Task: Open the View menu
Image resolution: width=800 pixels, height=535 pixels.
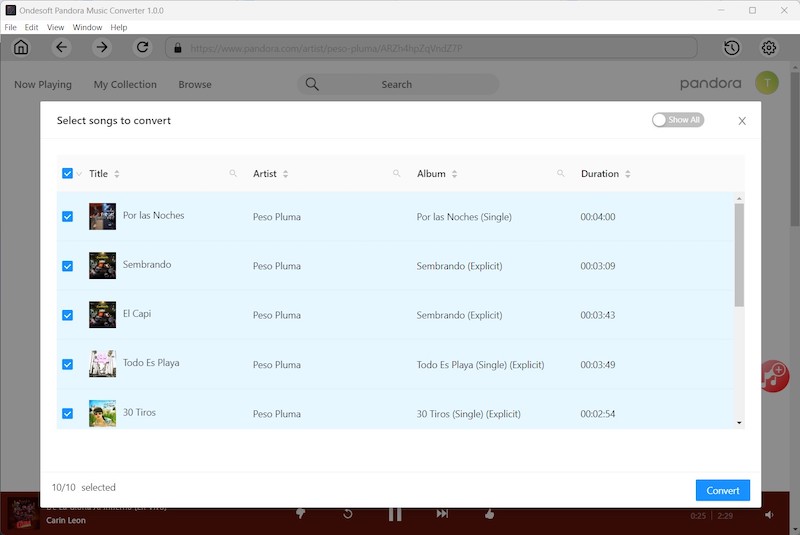Action: tap(55, 28)
